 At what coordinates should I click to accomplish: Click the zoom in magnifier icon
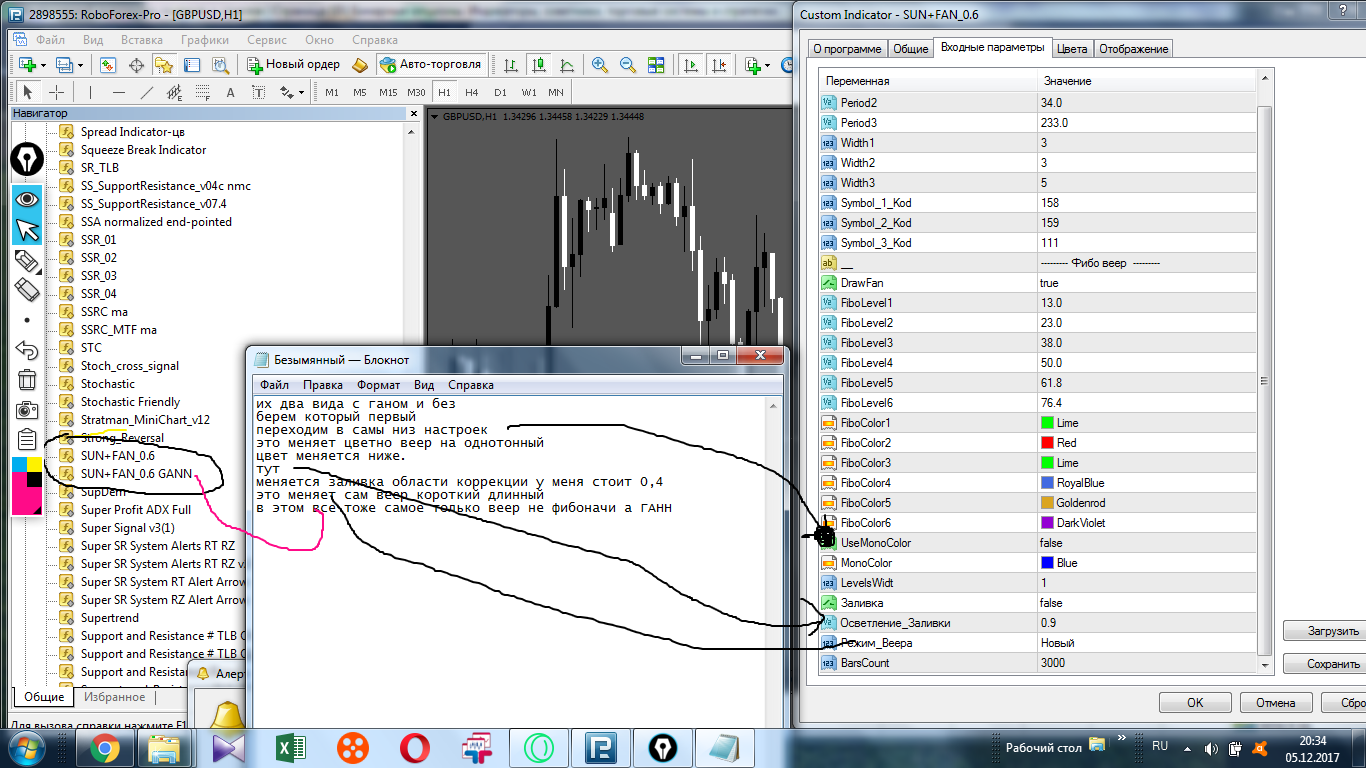tap(600, 65)
